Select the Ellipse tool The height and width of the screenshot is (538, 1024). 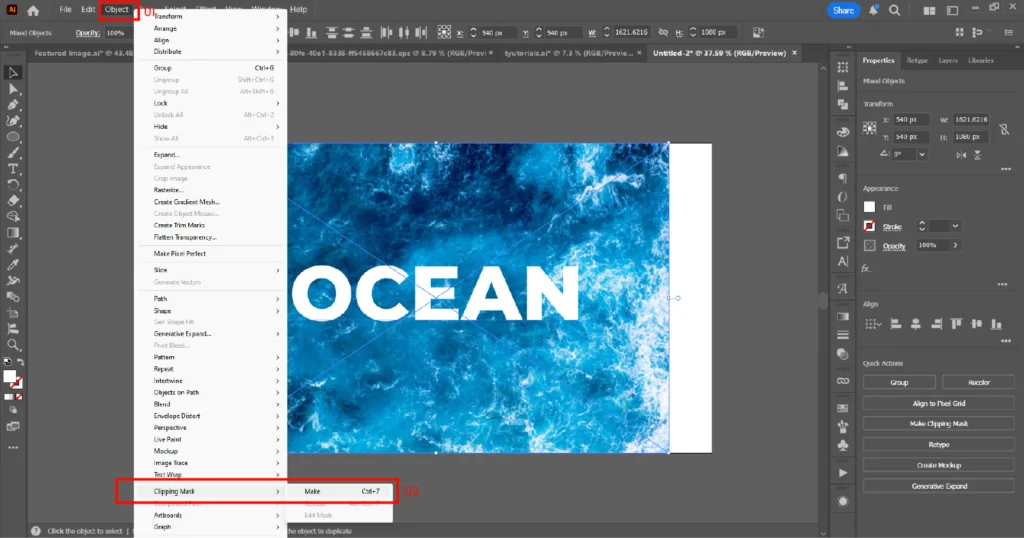pyautogui.click(x=13, y=137)
